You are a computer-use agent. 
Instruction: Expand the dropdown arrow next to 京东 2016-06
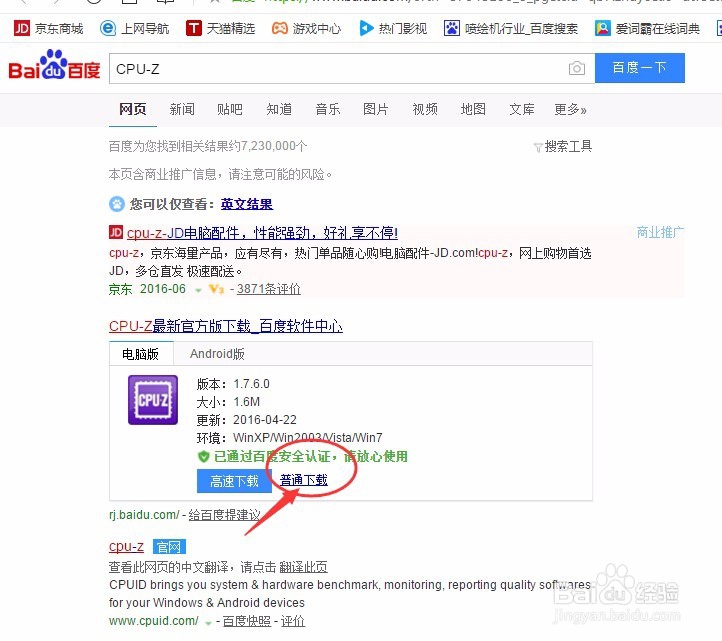point(198,290)
